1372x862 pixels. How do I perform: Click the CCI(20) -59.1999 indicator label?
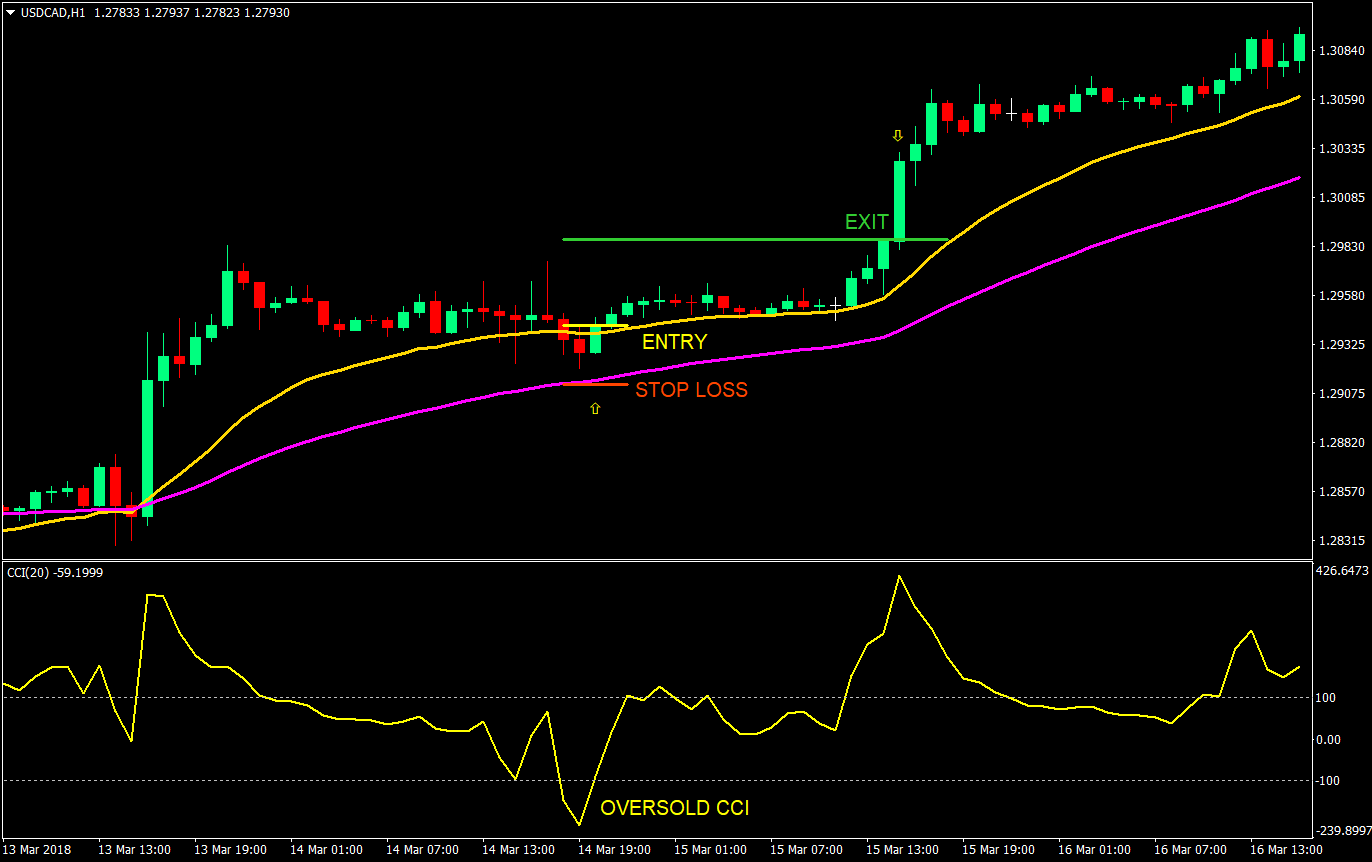(55, 573)
